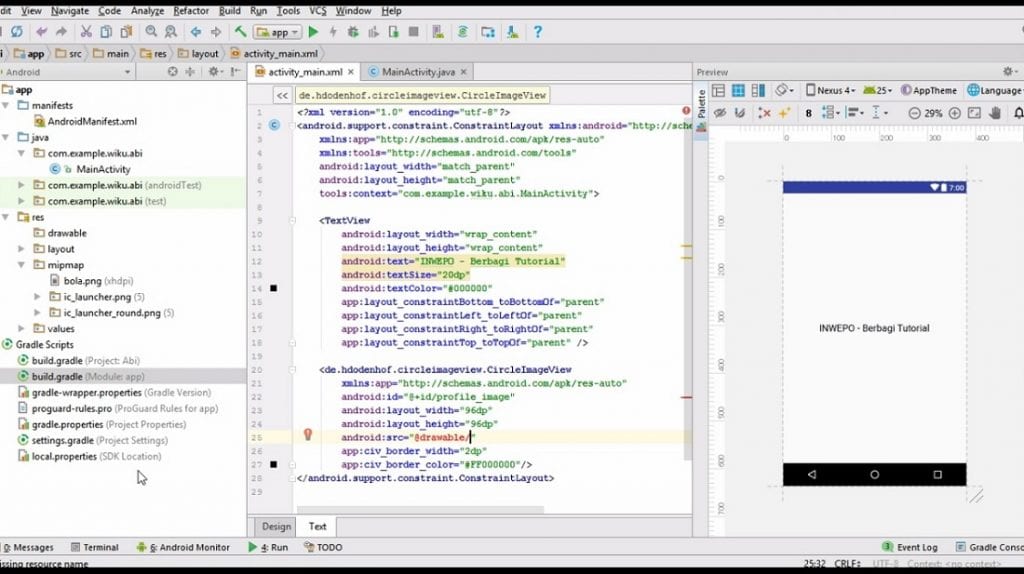This screenshot has height=574, width=1024.
Task: Click the green Run app button
Action: coord(313,32)
